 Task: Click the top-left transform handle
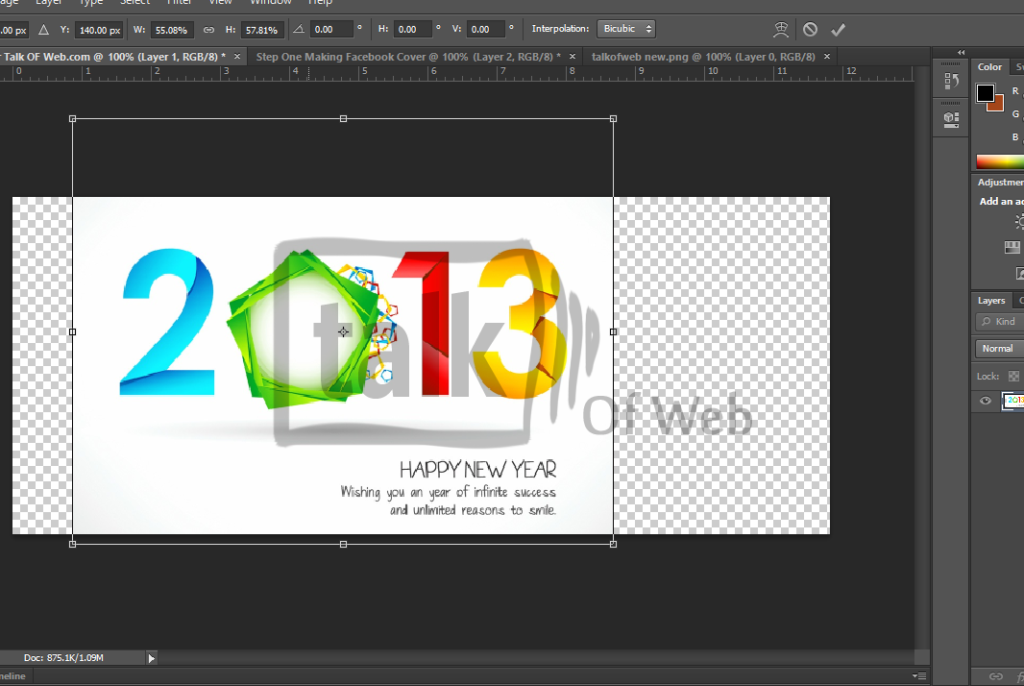click(x=72, y=119)
